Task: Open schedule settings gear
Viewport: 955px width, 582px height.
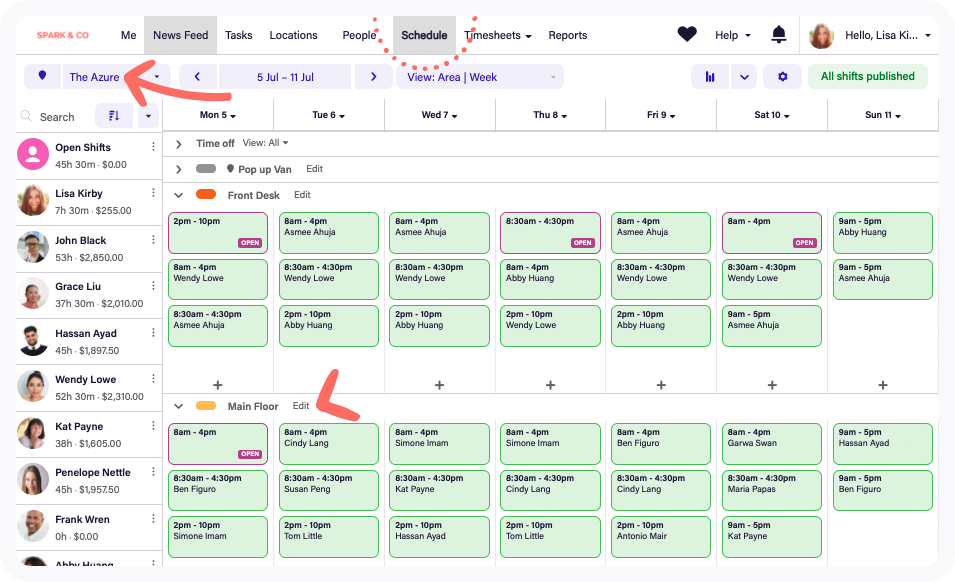Action: click(782, 77)
